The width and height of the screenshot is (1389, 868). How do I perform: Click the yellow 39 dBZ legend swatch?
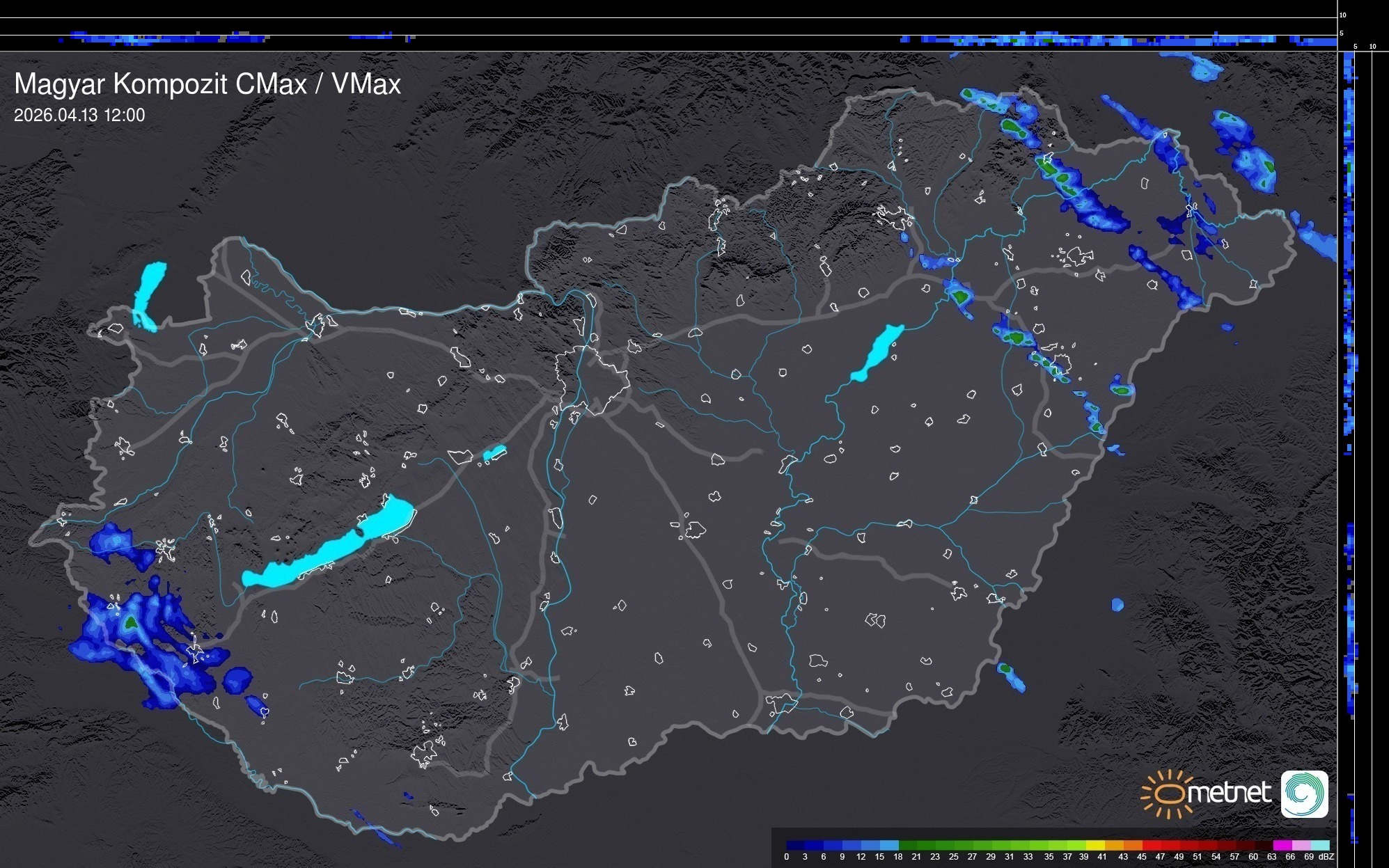coord(1094,846)
